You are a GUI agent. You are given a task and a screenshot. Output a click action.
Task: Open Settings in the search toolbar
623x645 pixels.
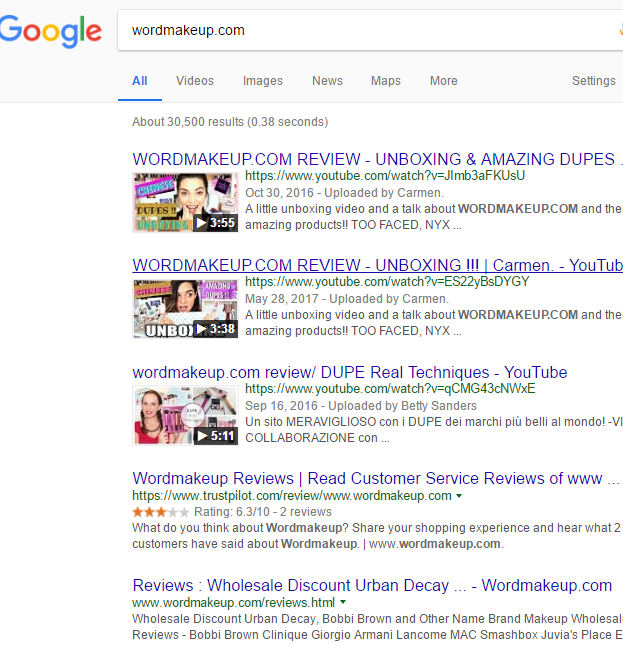coord(594,81)
